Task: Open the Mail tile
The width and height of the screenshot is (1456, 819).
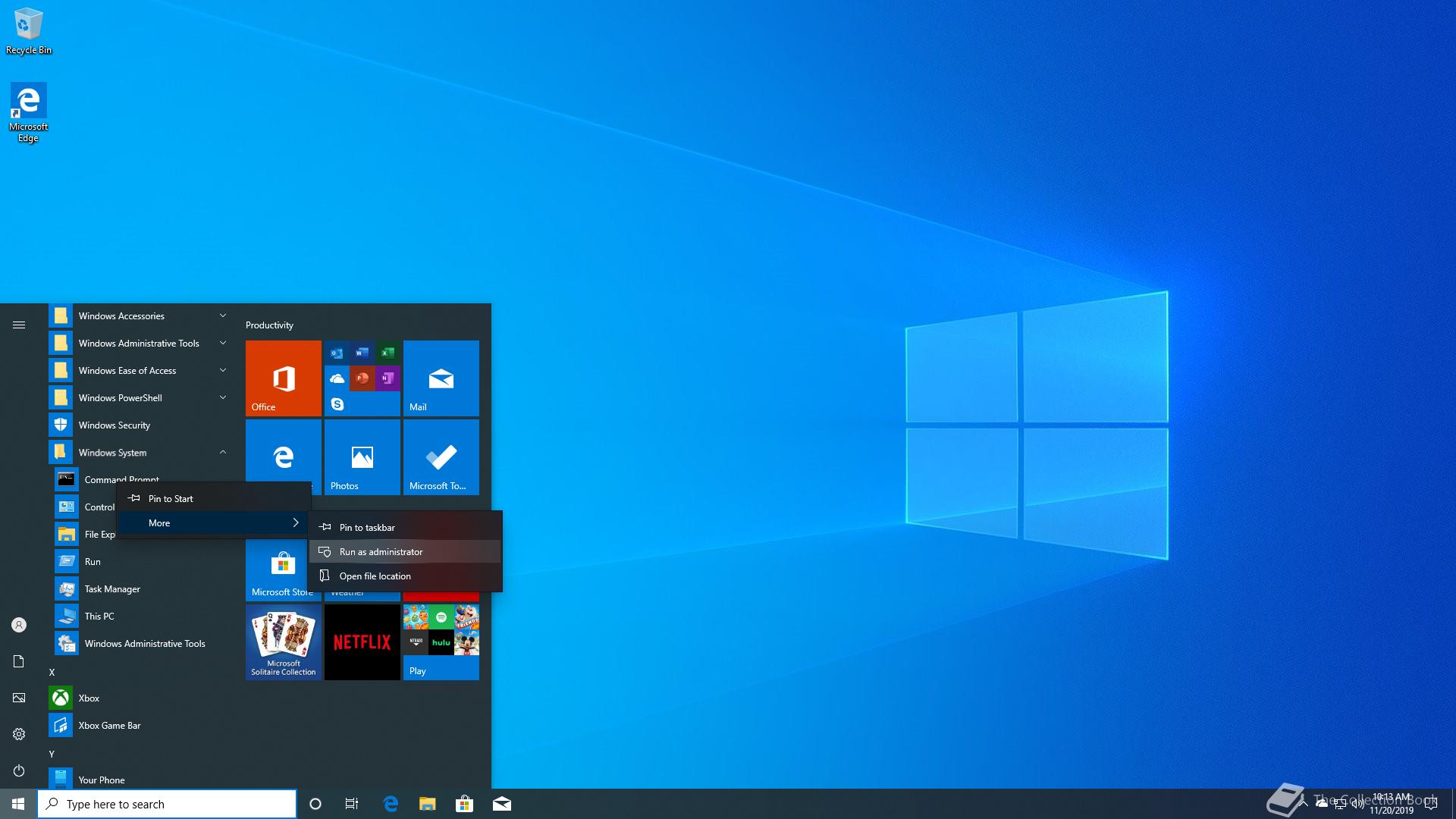Action: pyautogui.click(x=441, y=378)
